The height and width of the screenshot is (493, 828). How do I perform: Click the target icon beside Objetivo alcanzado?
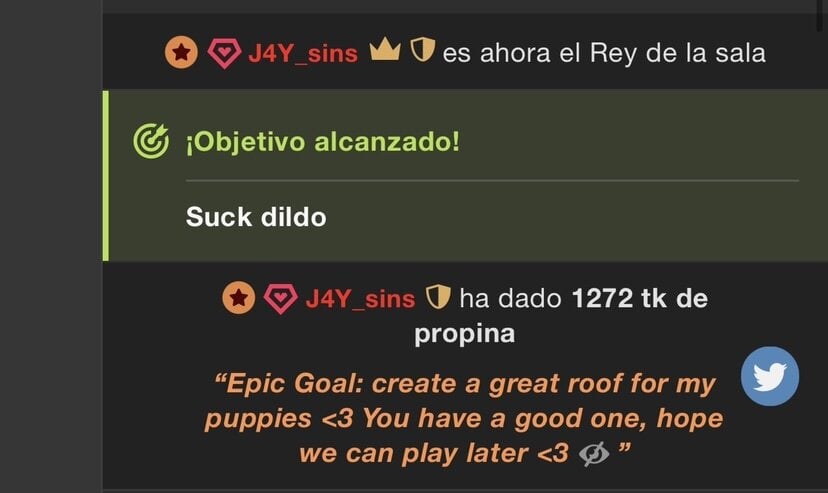pos(151,141)
